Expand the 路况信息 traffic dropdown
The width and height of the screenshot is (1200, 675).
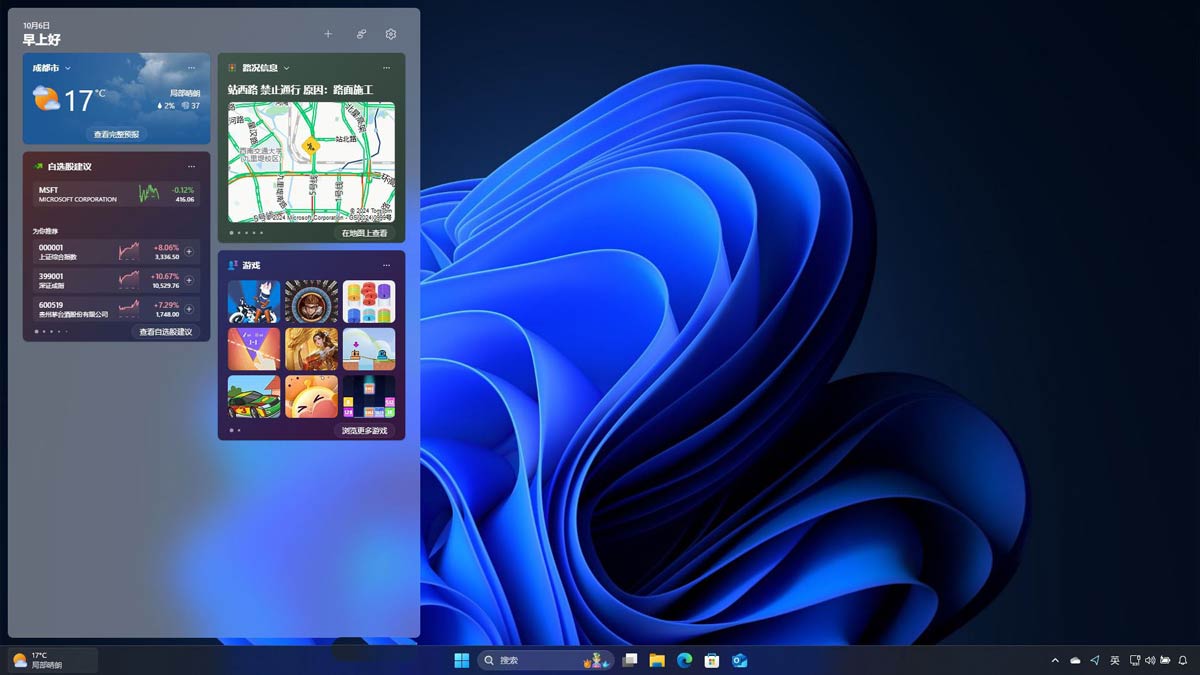click(x=286, y=68)
